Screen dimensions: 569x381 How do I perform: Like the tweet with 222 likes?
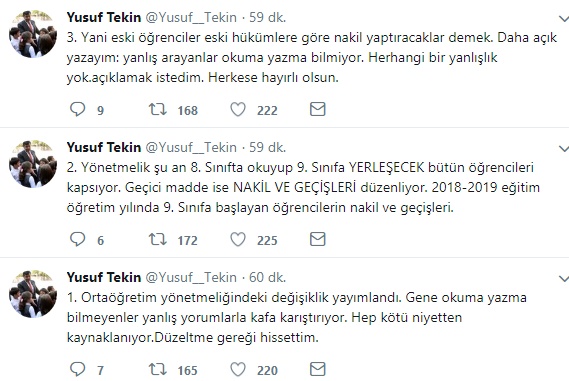tap(238, 109)
